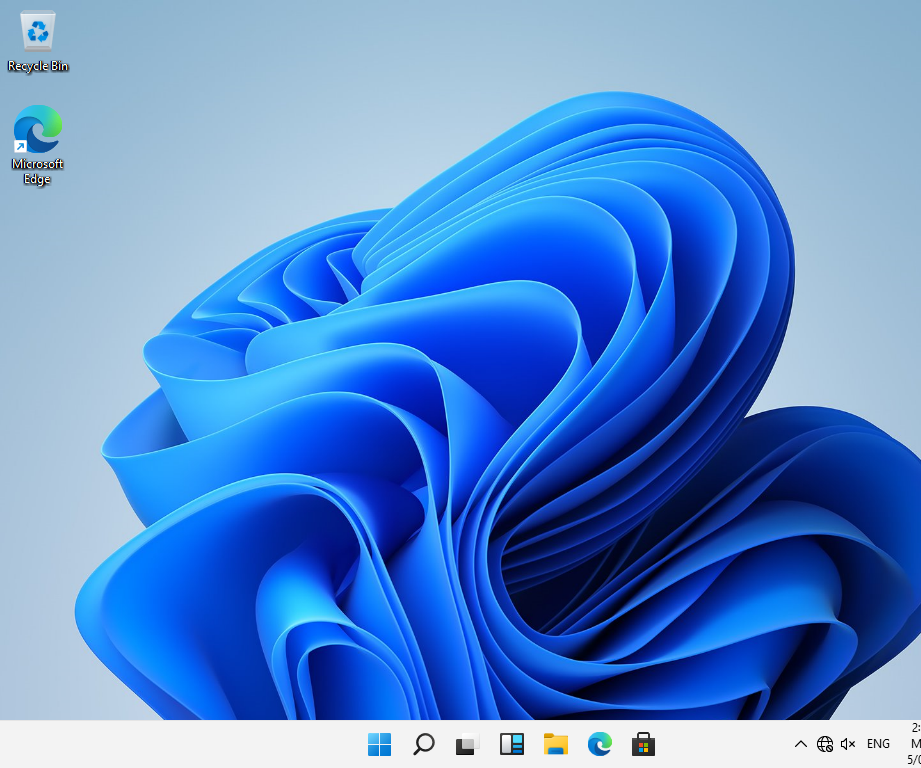Click the Search icon on the taskbar
This screenshot has width=921, height=768.
(423, 744)
